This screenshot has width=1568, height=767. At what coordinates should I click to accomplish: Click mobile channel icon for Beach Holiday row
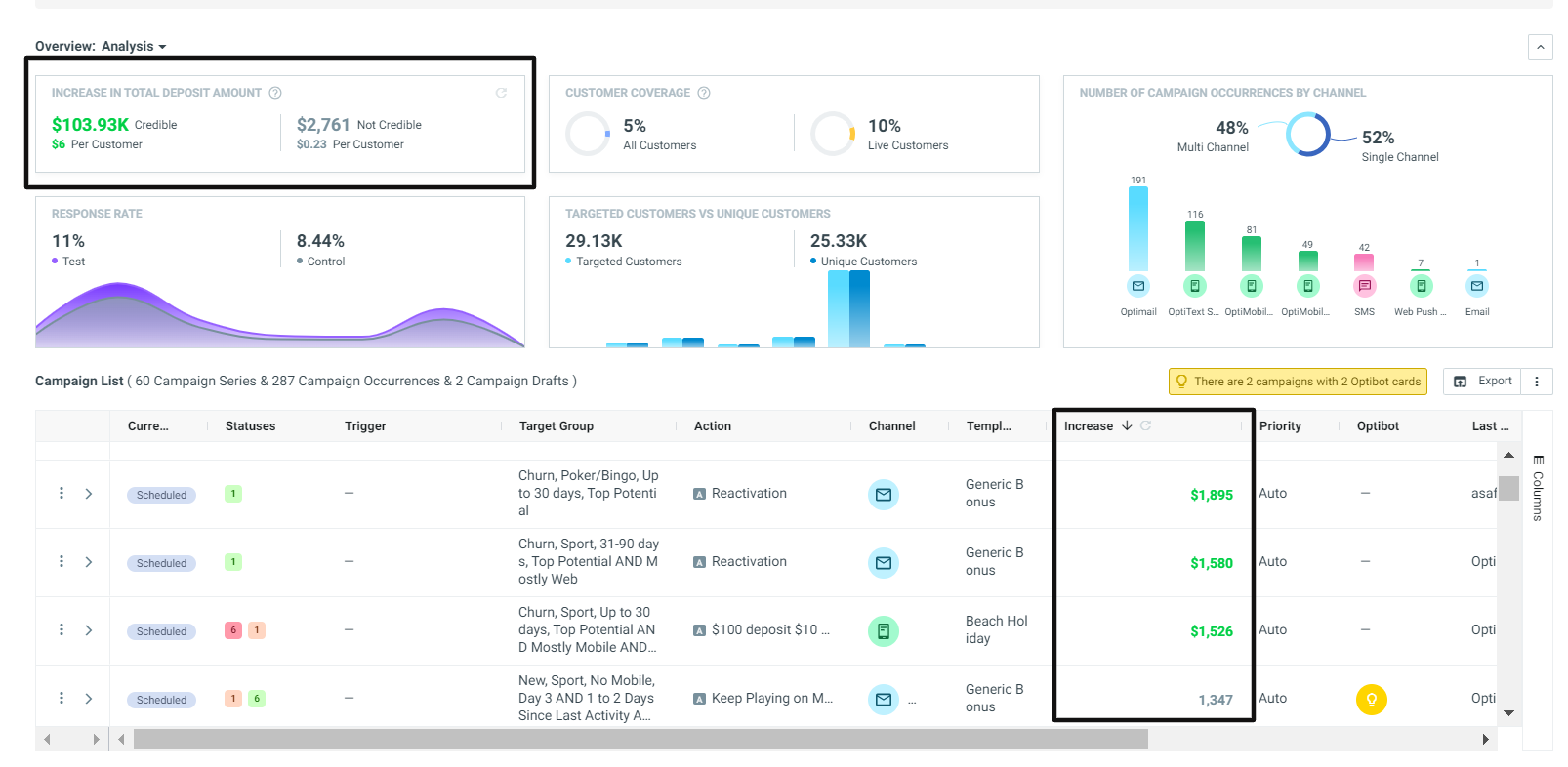(884, 631)
